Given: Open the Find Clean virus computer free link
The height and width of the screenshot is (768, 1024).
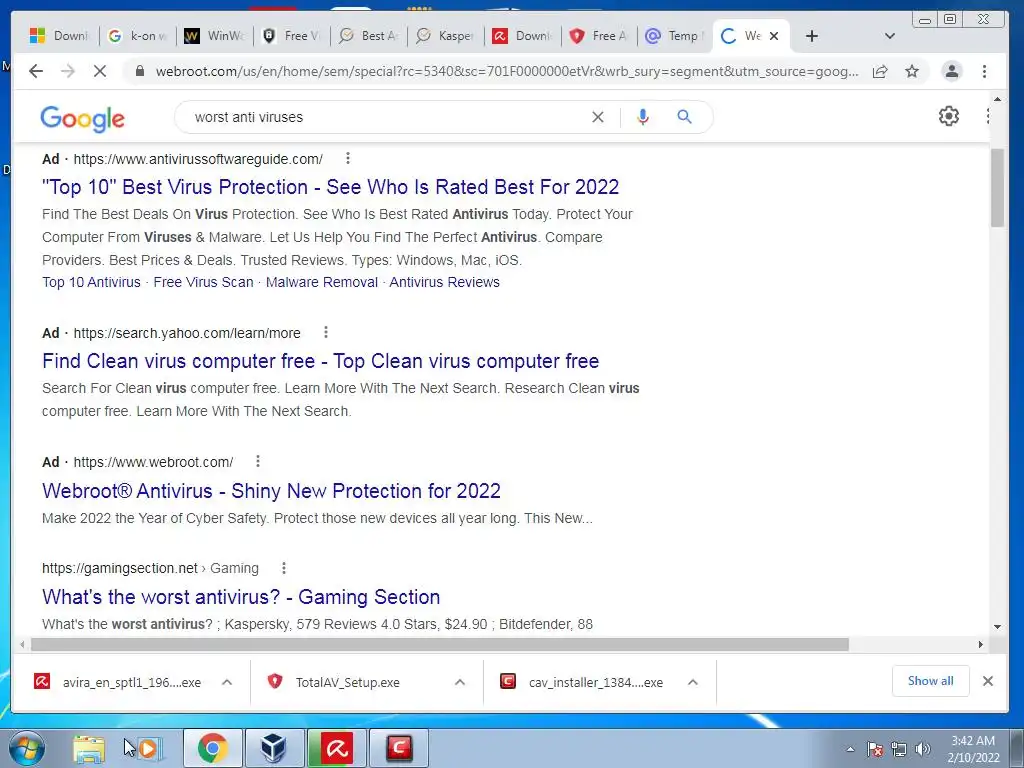Looking at the screenshot, I should coord(320,361).
